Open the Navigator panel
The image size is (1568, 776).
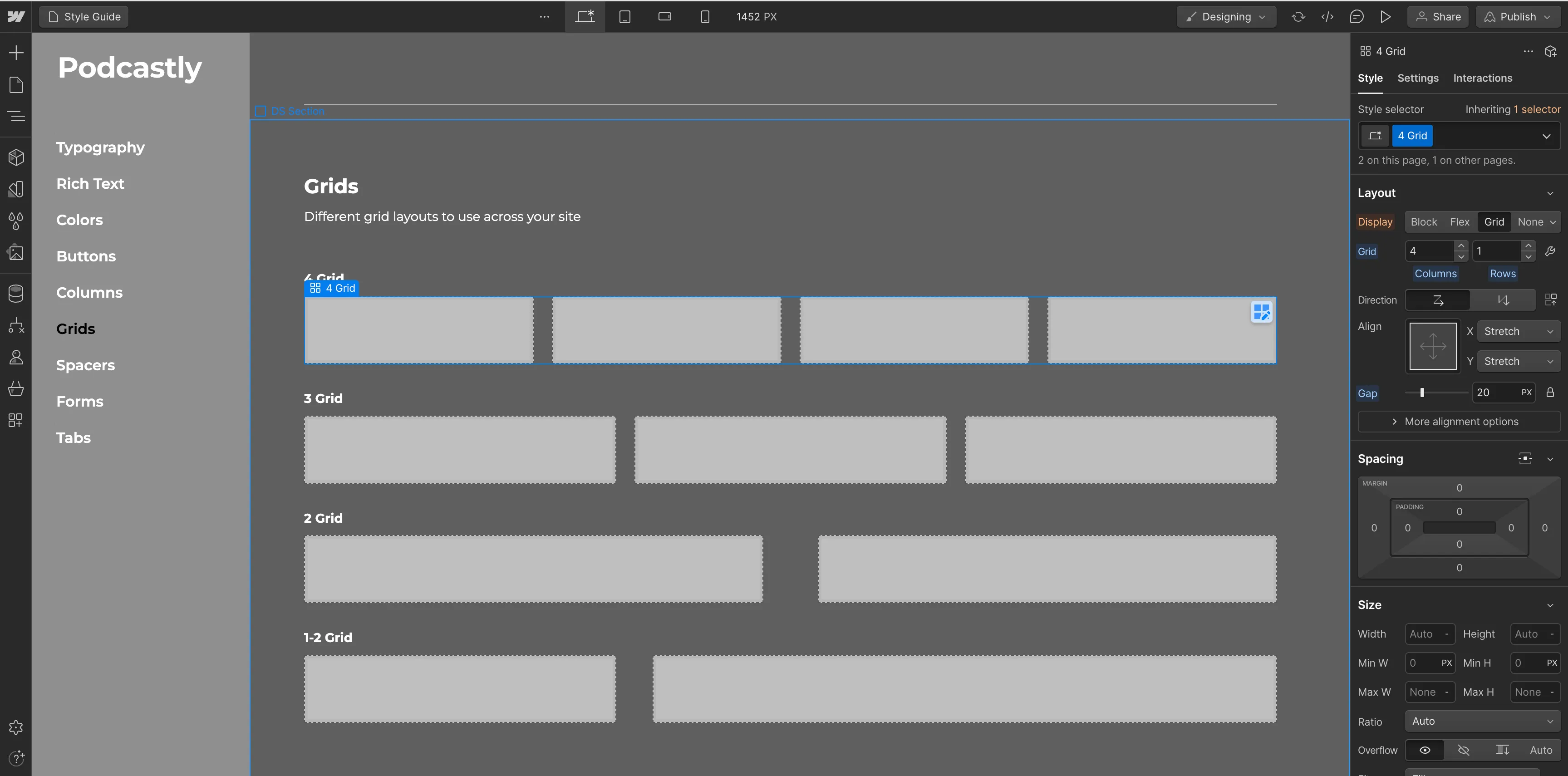coord(16,116)
